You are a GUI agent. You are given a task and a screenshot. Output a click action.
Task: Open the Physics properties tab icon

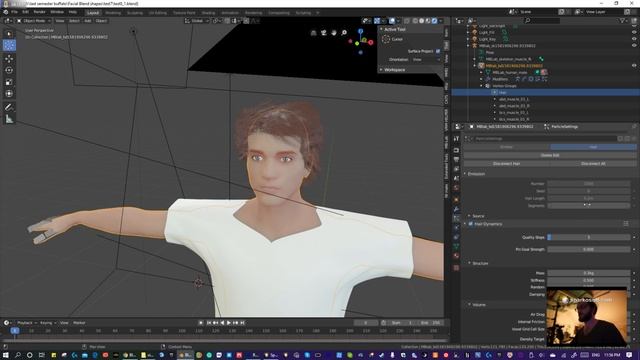456,228
